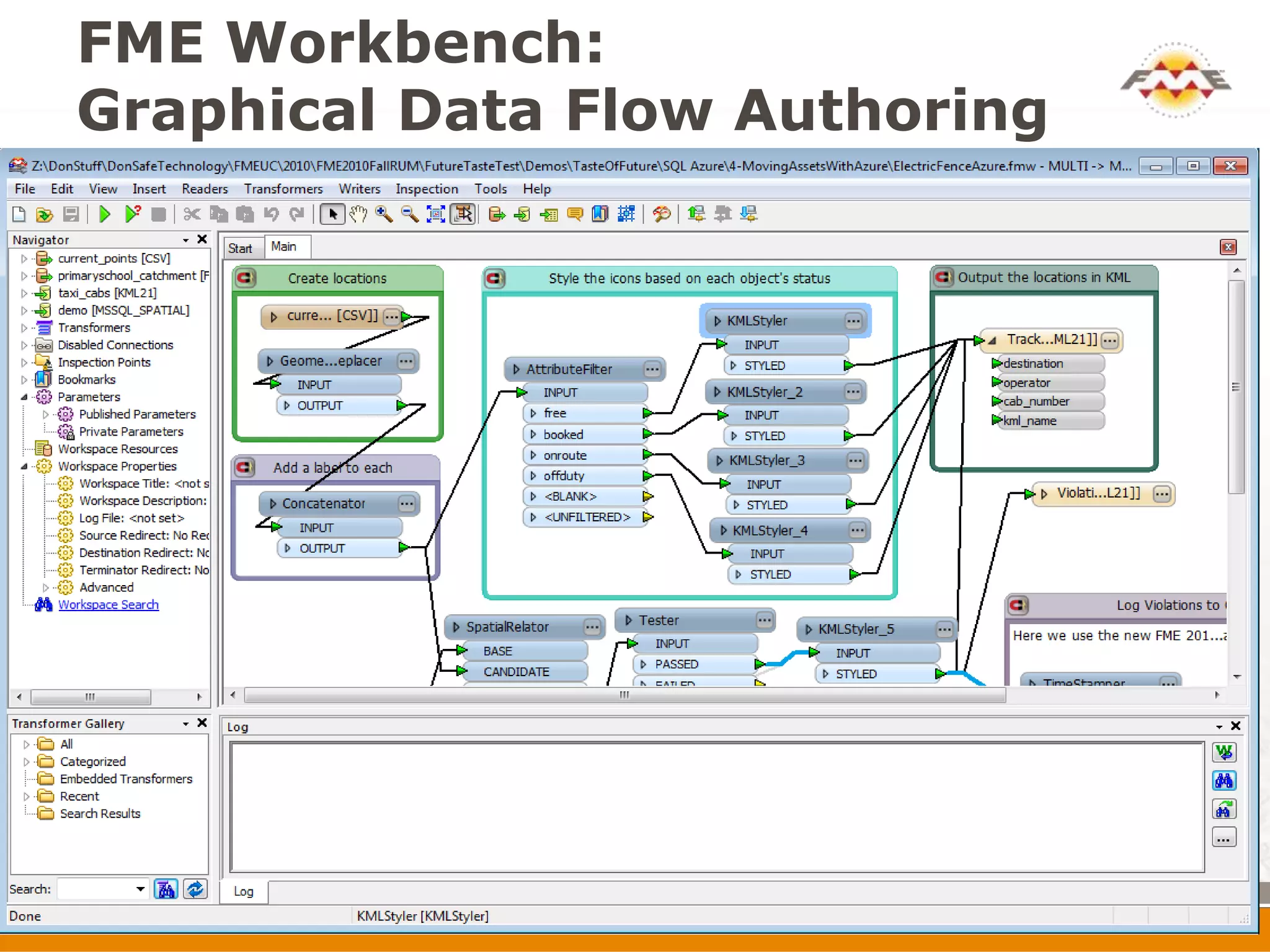Screen dimensions: 1270x952
Task: Expand the Categorized folder in Transformer Gallery
Action: tap(27, 762)
